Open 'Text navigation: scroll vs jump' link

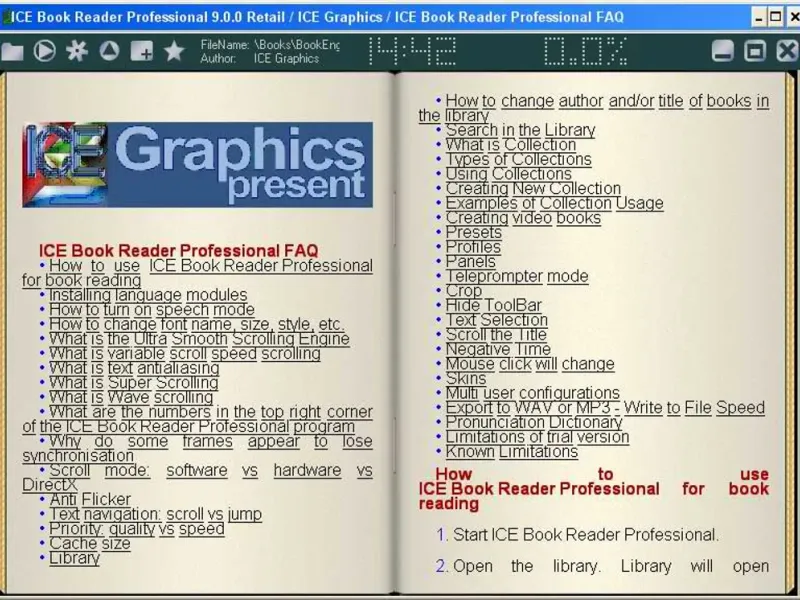coord(155,514)
